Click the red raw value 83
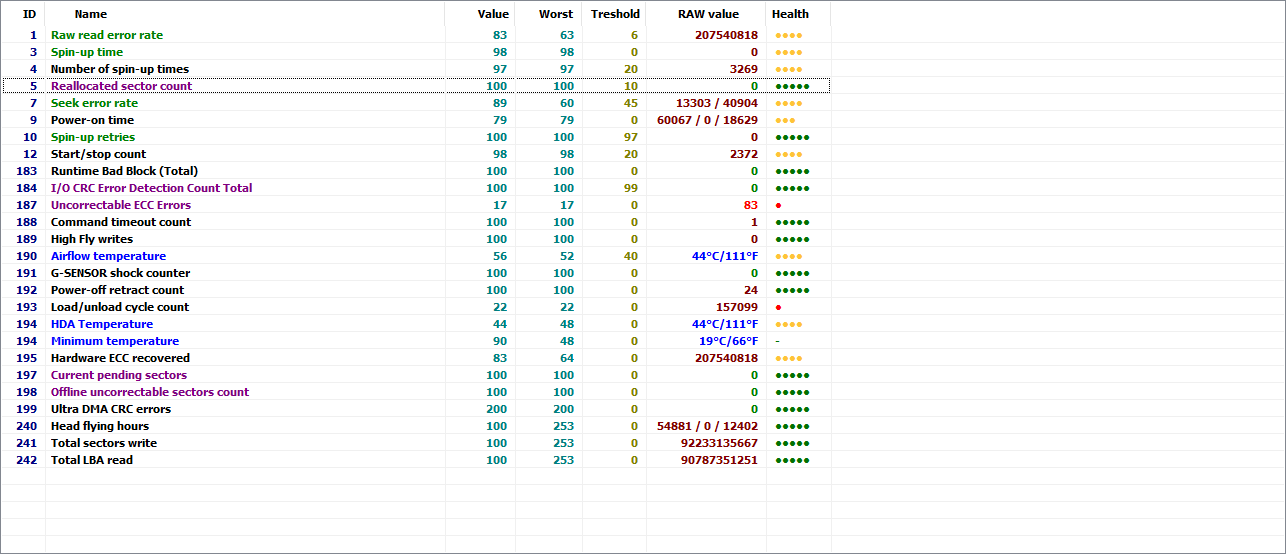 [x=751, y=205]
